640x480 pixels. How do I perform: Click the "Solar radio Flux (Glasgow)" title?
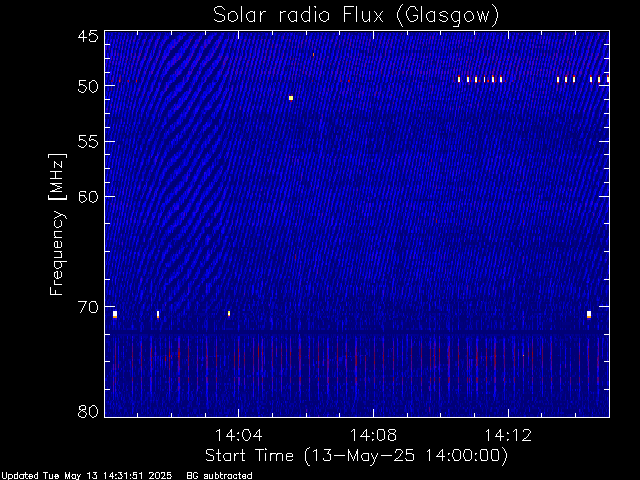pos(356,16)
